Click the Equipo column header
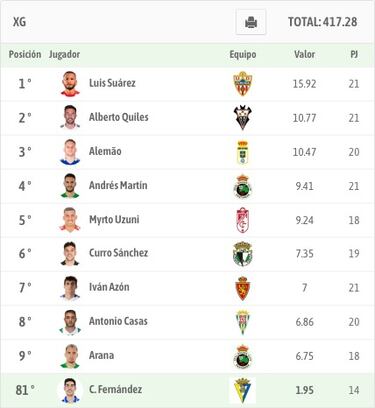This screenshot has width=375, height=408. coord(243,55)
